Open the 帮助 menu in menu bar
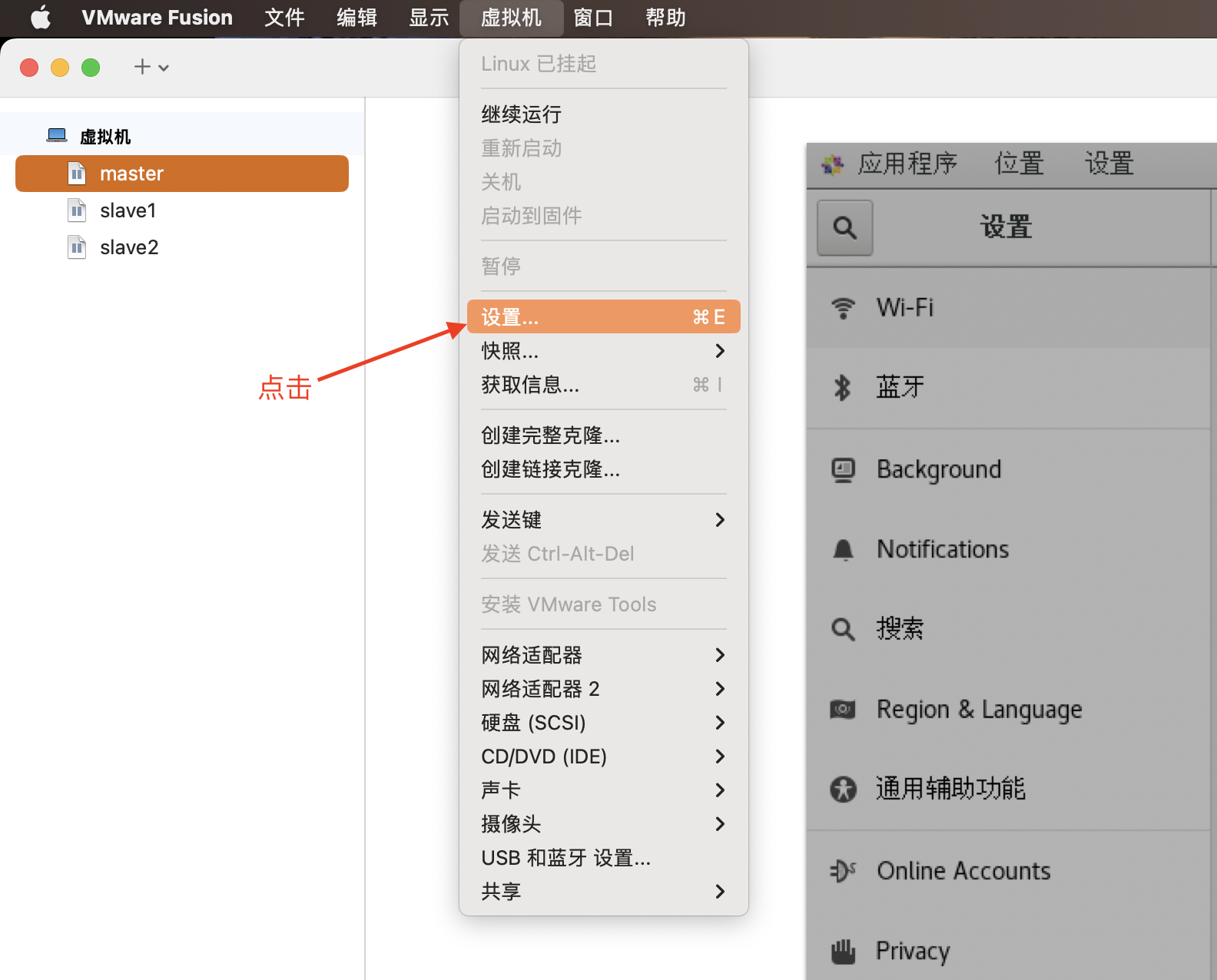This screenshot has width=1217, height=980. [665, 17]
